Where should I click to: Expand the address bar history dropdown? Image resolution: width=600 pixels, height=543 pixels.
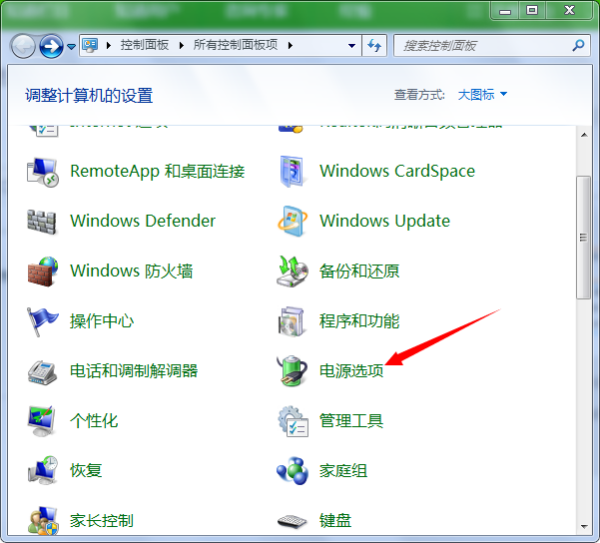[x=351, y=46]
